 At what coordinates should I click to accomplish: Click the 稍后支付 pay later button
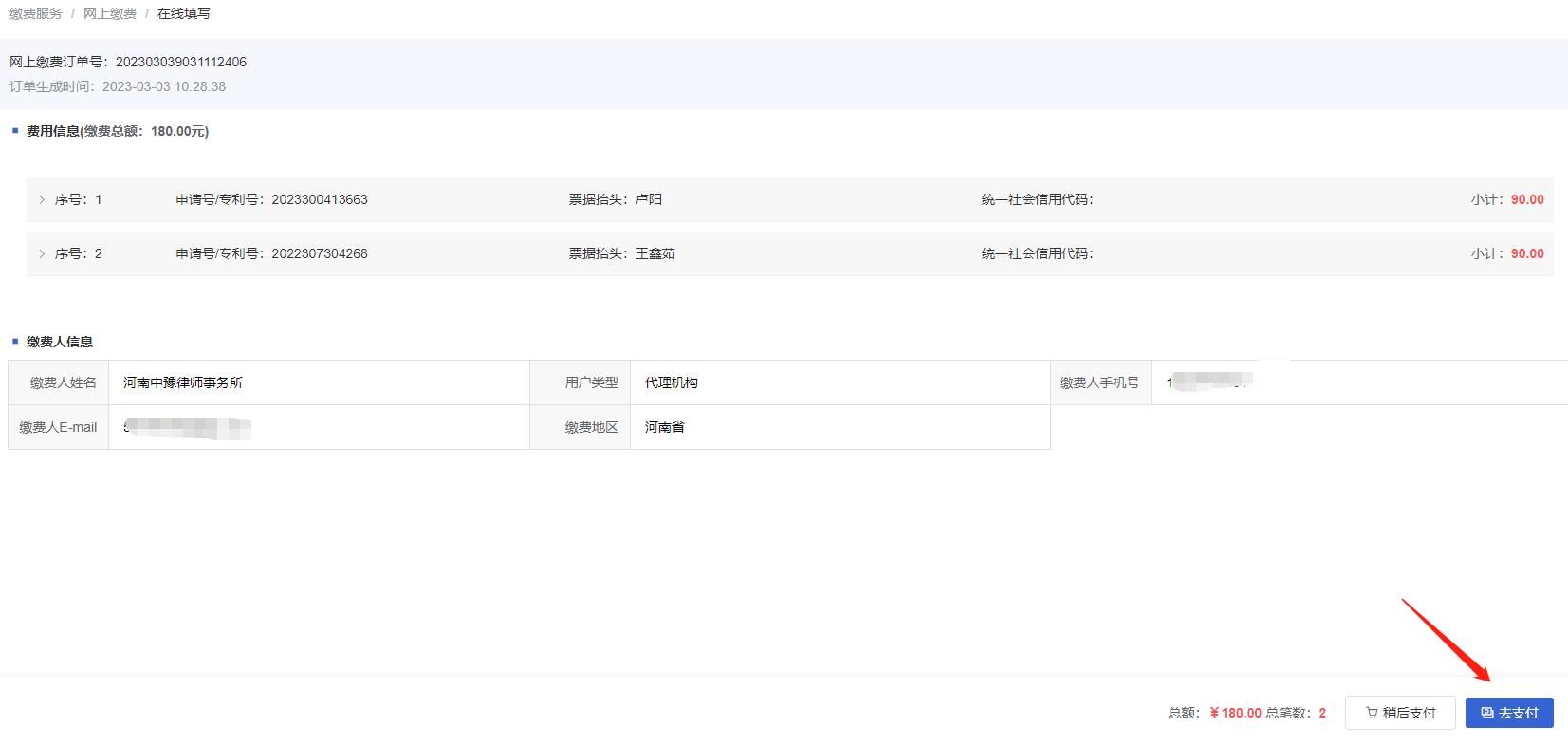(x=1400, y=713)
